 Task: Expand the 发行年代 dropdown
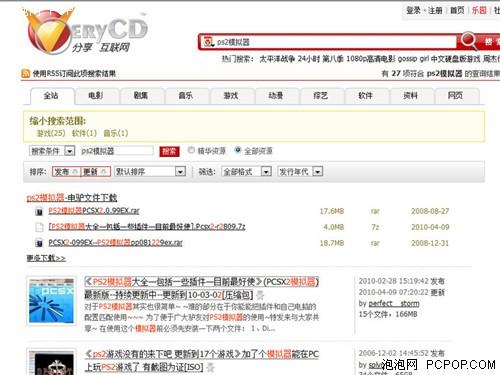[300, 172]
